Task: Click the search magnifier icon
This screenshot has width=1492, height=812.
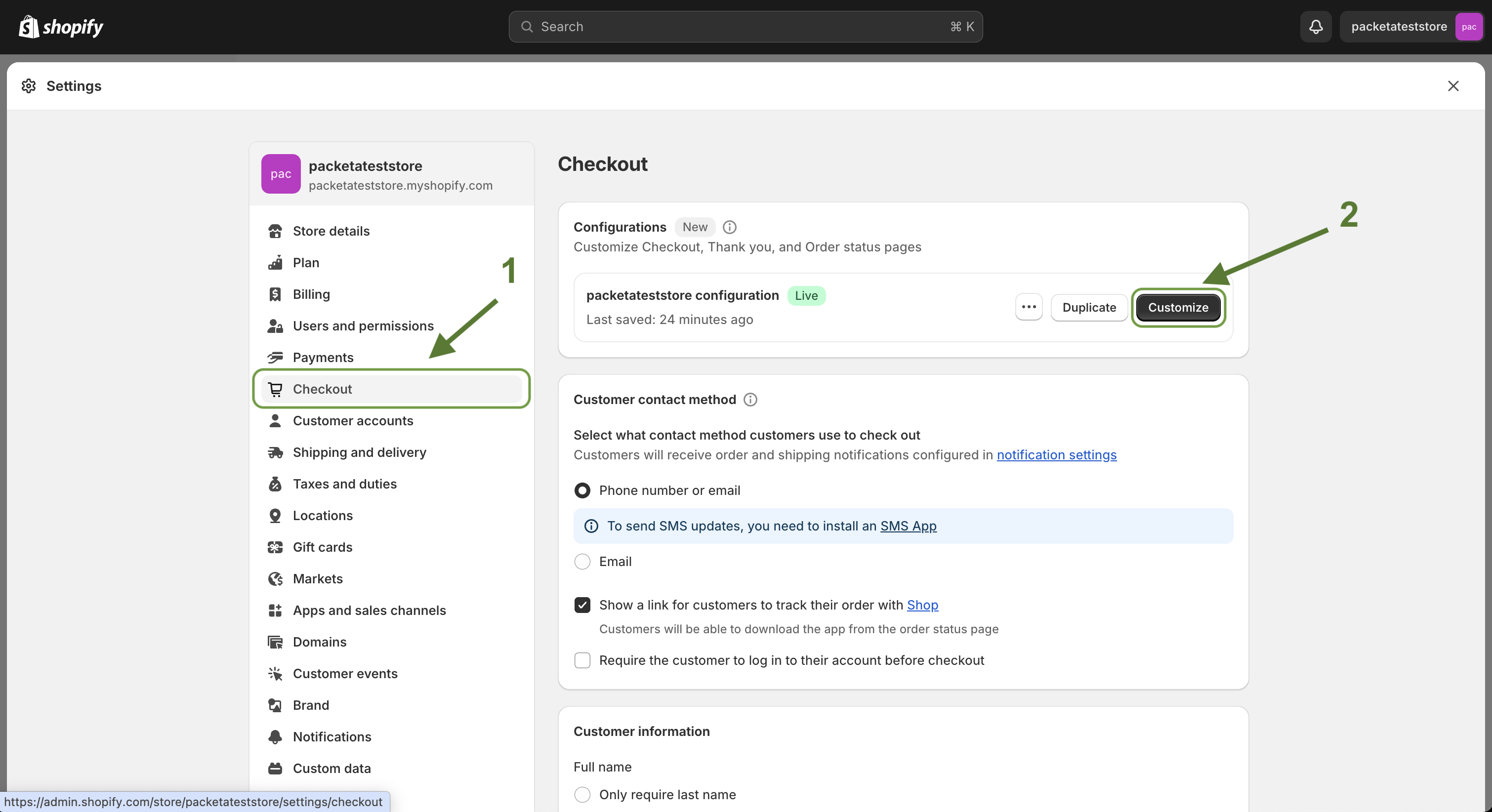Action: click(x=527, y=27)
